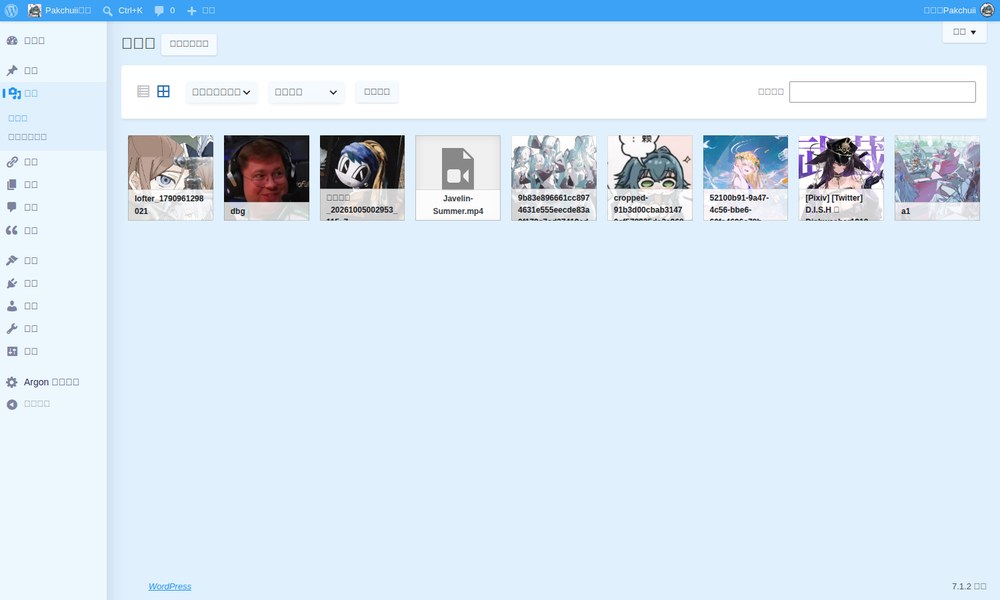
Task: Open the Pakchuii account menu at top right
Action: click(959, 10)
